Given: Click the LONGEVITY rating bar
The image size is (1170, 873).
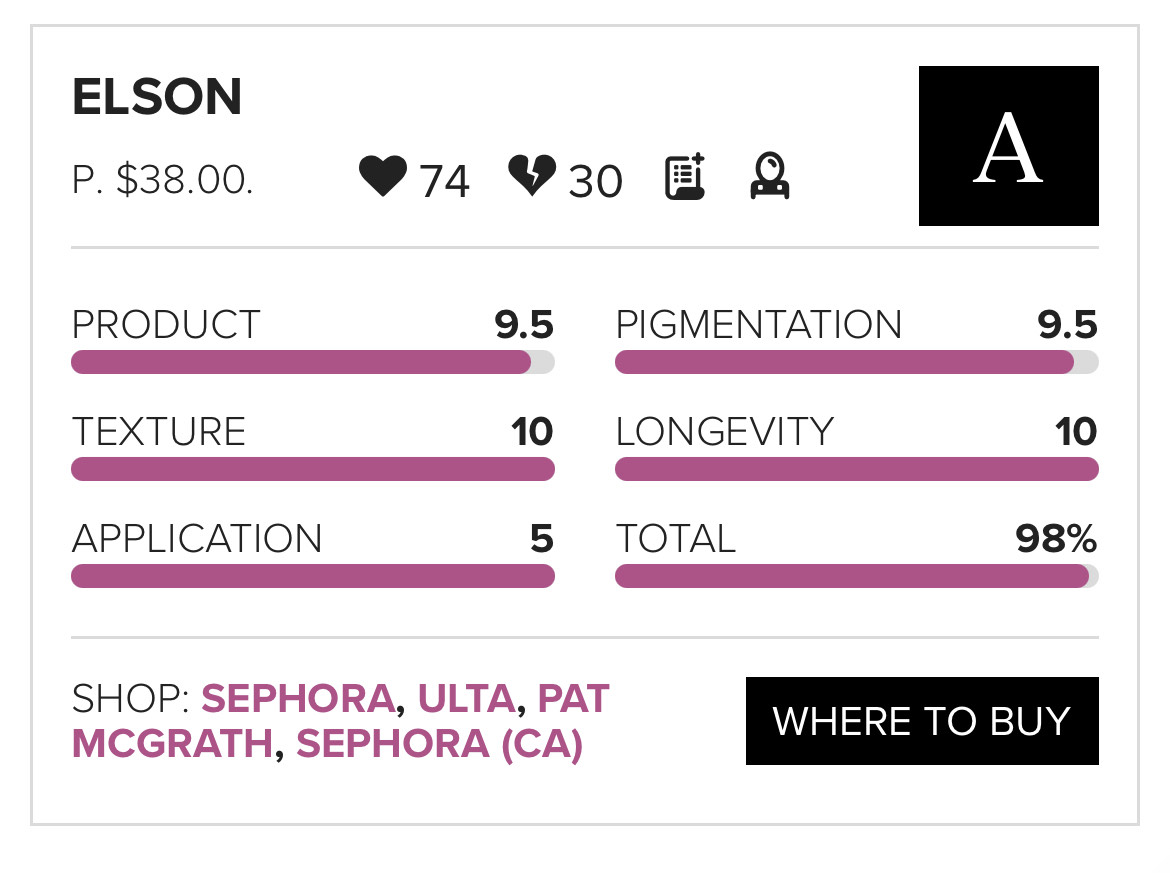Looking at the screenshot, I should [x=856, y=469].
